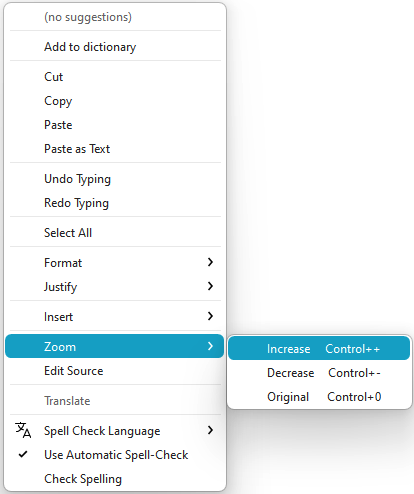Expand the Format submenu arrow
Viewport: 414px width, 494px height.
click(210, 262)
